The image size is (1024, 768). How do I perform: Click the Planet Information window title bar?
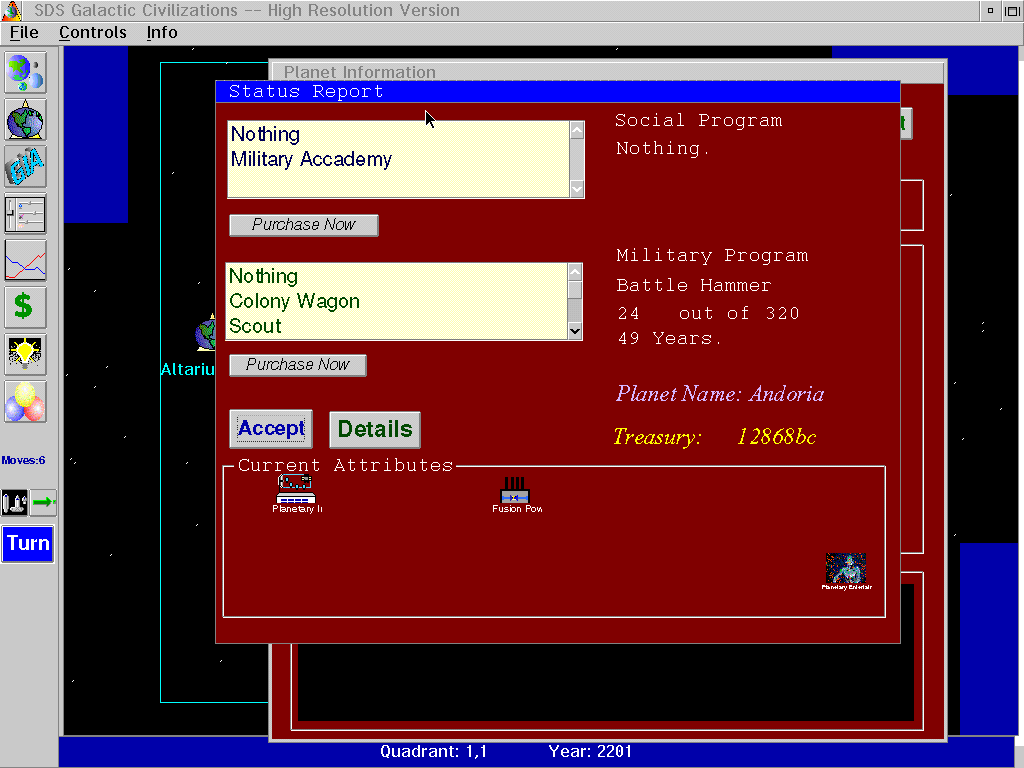tap(607, 71)
